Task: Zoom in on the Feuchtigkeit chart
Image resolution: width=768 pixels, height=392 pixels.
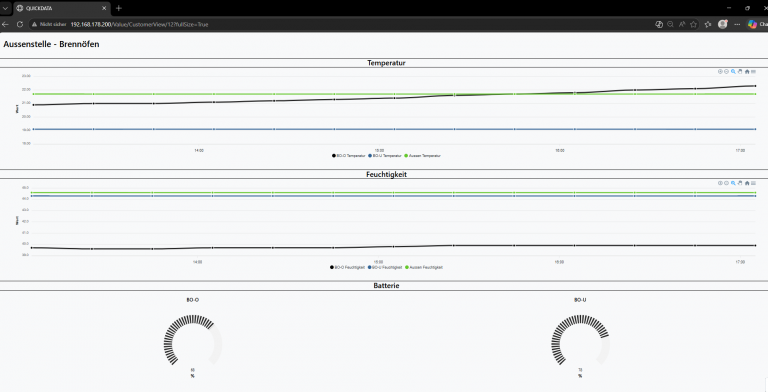Action: (720, 183)
